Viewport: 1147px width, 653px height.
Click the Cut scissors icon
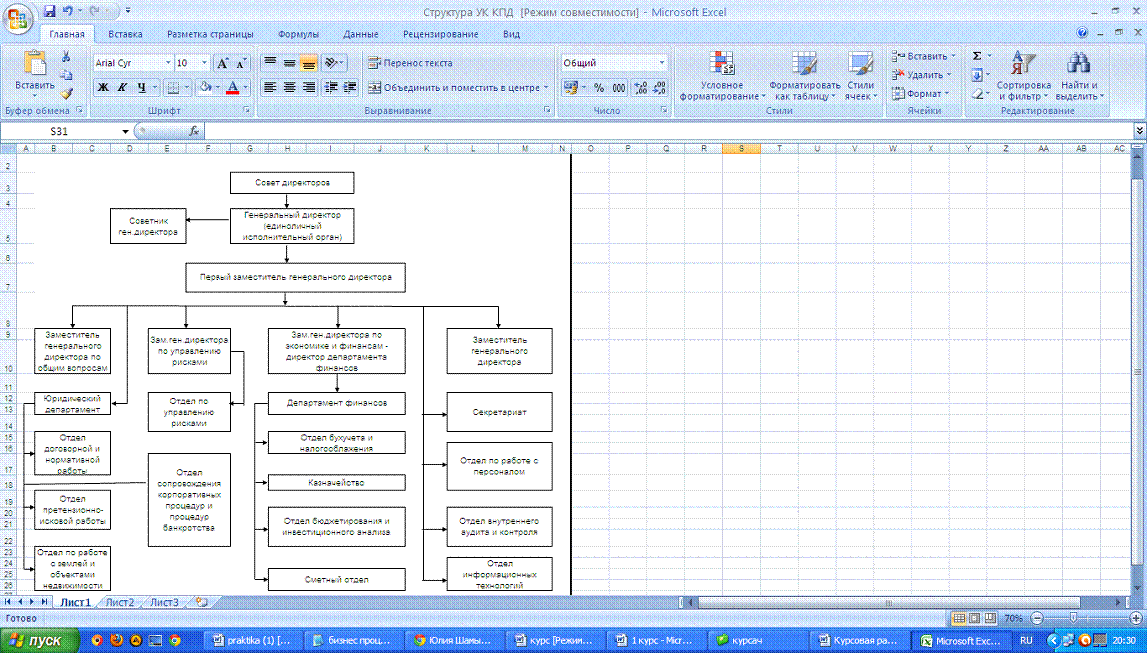[x=67, y=57]
